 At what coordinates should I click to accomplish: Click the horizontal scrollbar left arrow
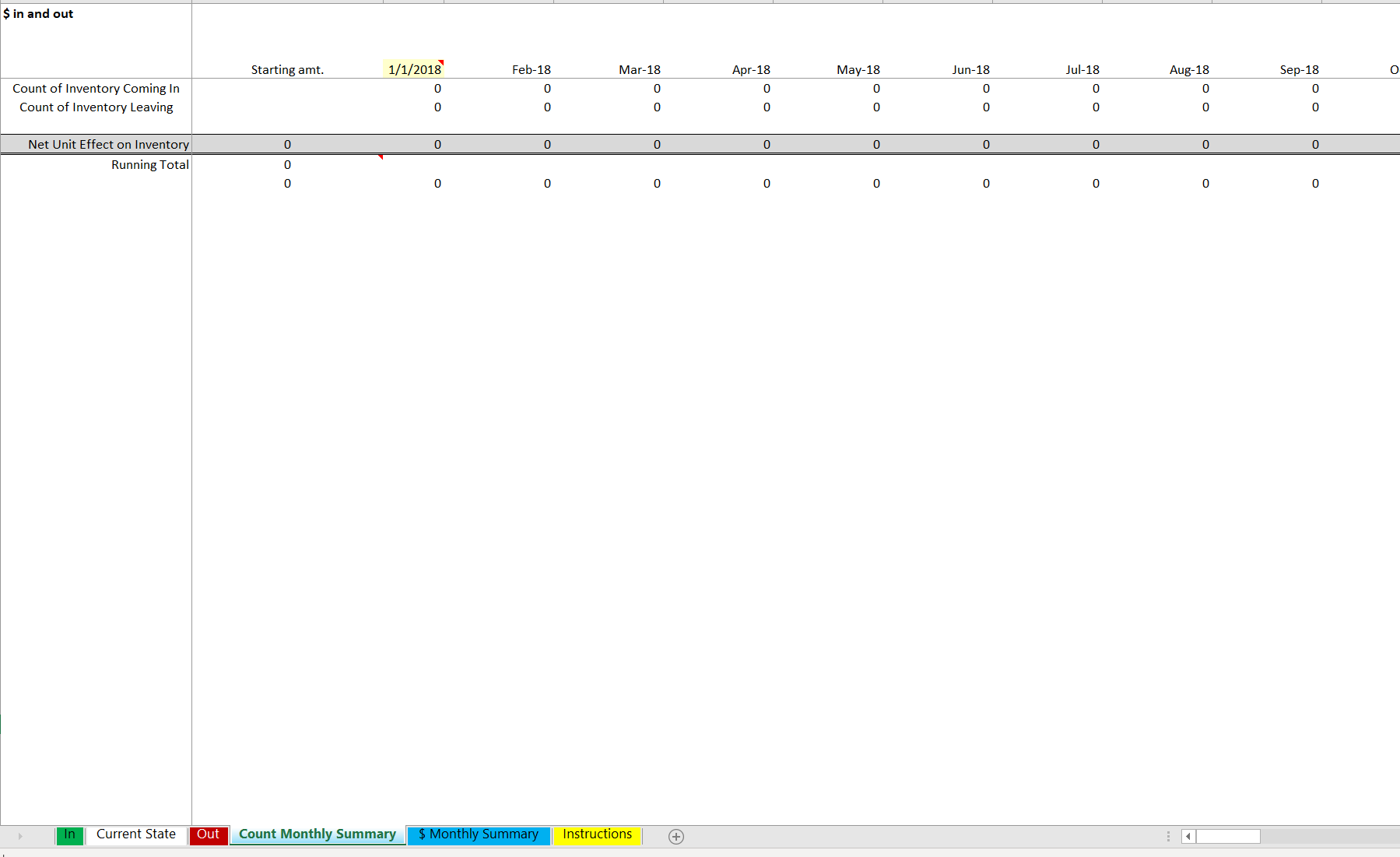coord(1188,836)
